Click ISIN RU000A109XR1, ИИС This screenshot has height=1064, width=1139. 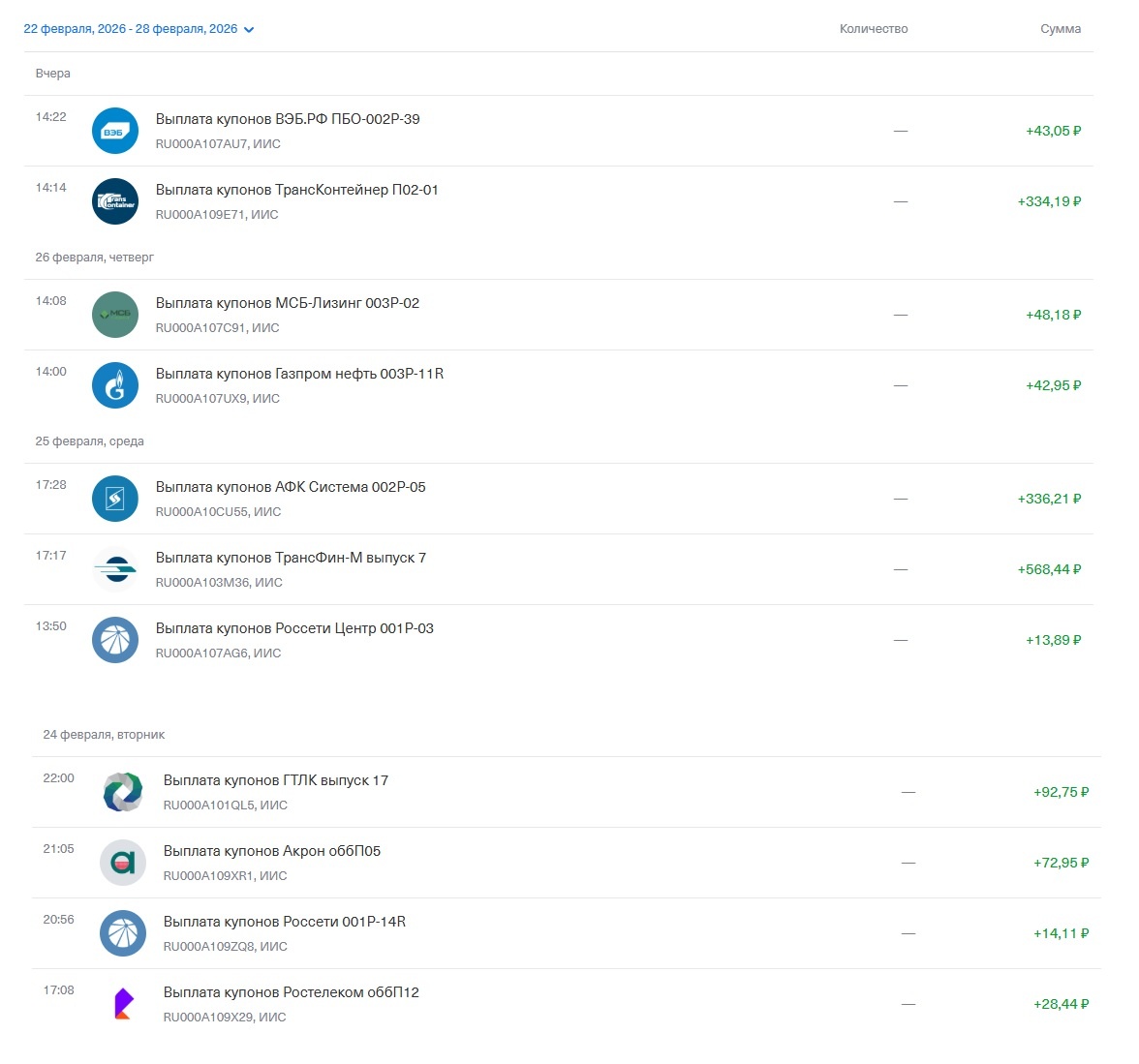[225, 876]
